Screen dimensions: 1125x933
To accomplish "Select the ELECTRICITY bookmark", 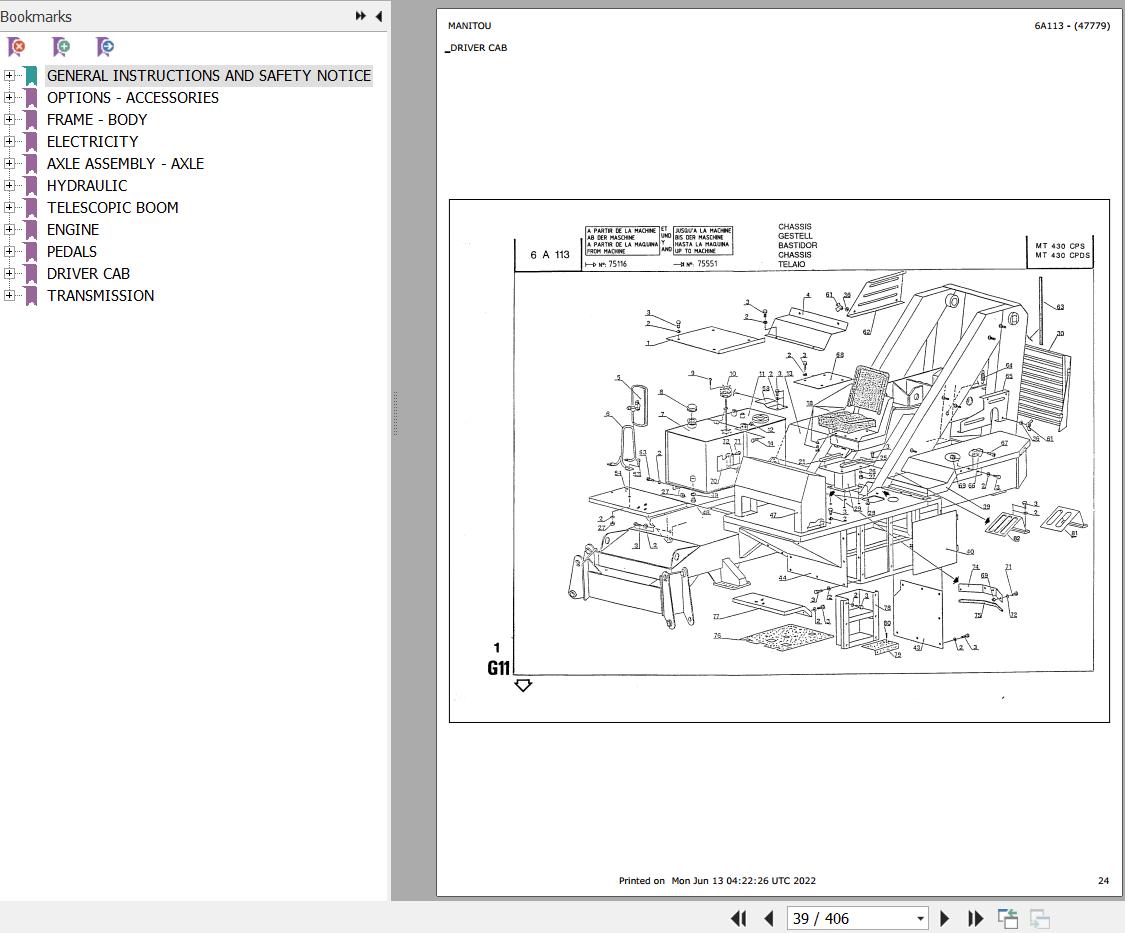I will [92, 141].
